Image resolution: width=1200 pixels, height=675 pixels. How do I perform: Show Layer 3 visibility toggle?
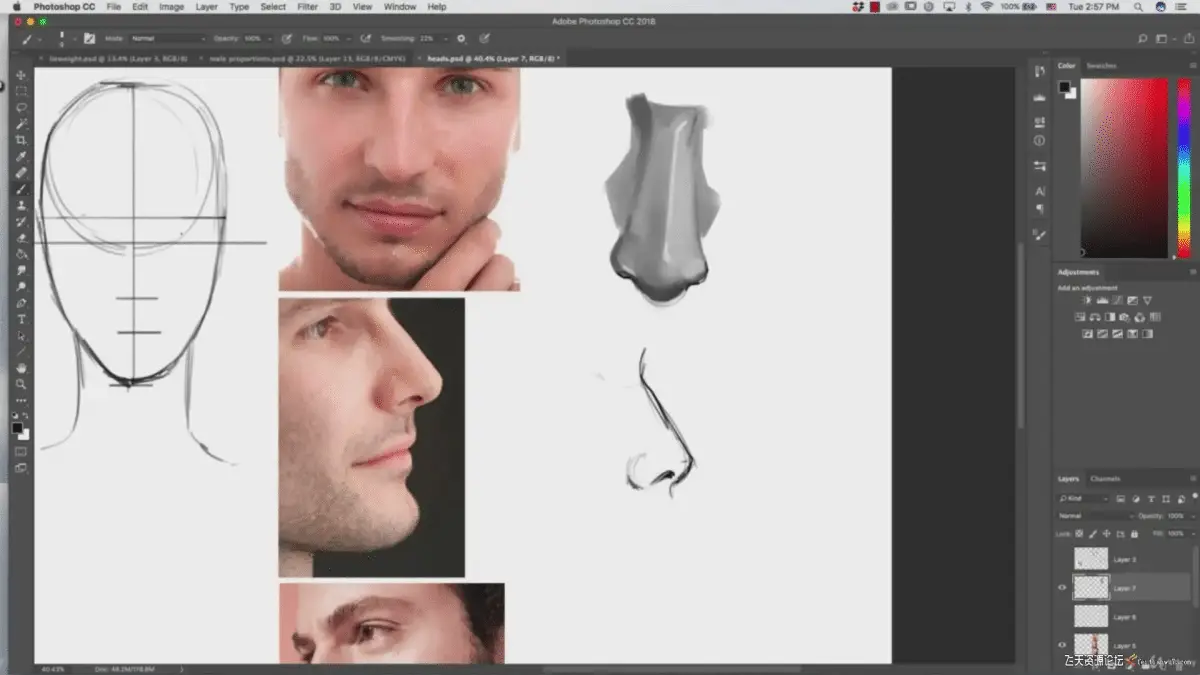tap(1062, 560)
